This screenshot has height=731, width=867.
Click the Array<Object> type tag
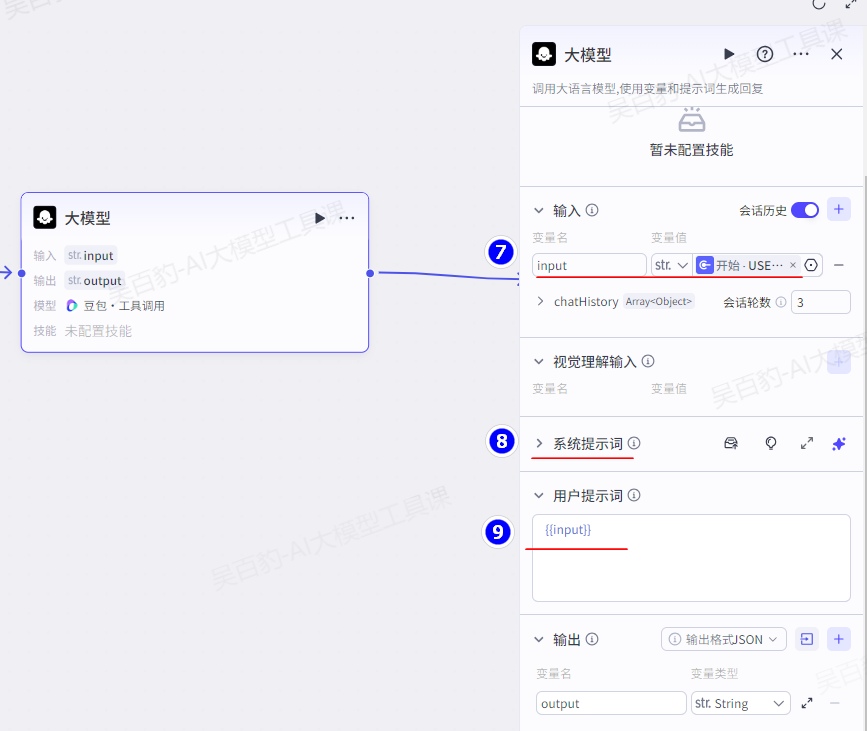point(659,301)
